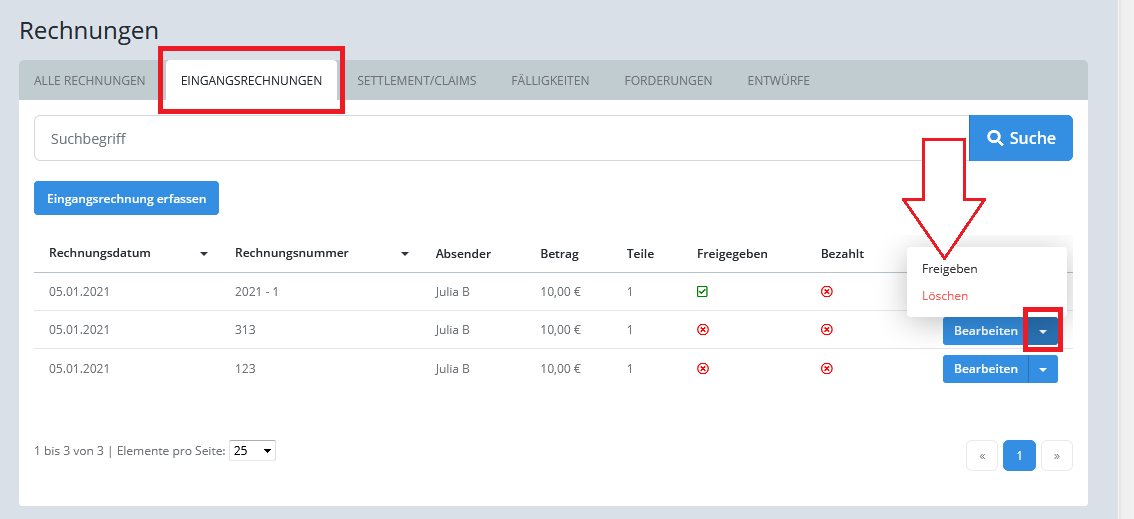Sort by Rechnungsnummer column arrow

(405, 254)
